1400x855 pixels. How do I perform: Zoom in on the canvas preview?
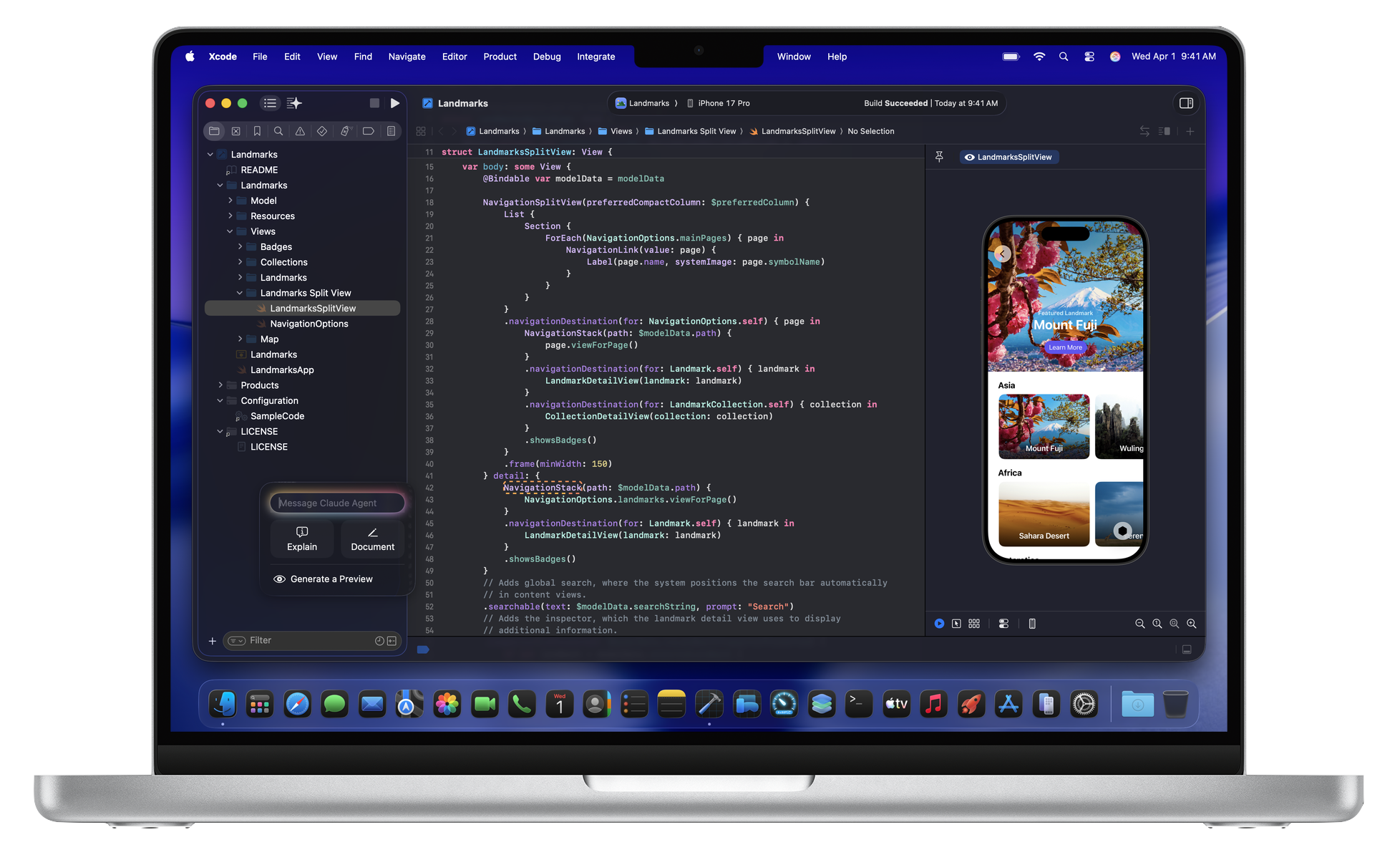pyautogui.click(x=1192, y=623)
